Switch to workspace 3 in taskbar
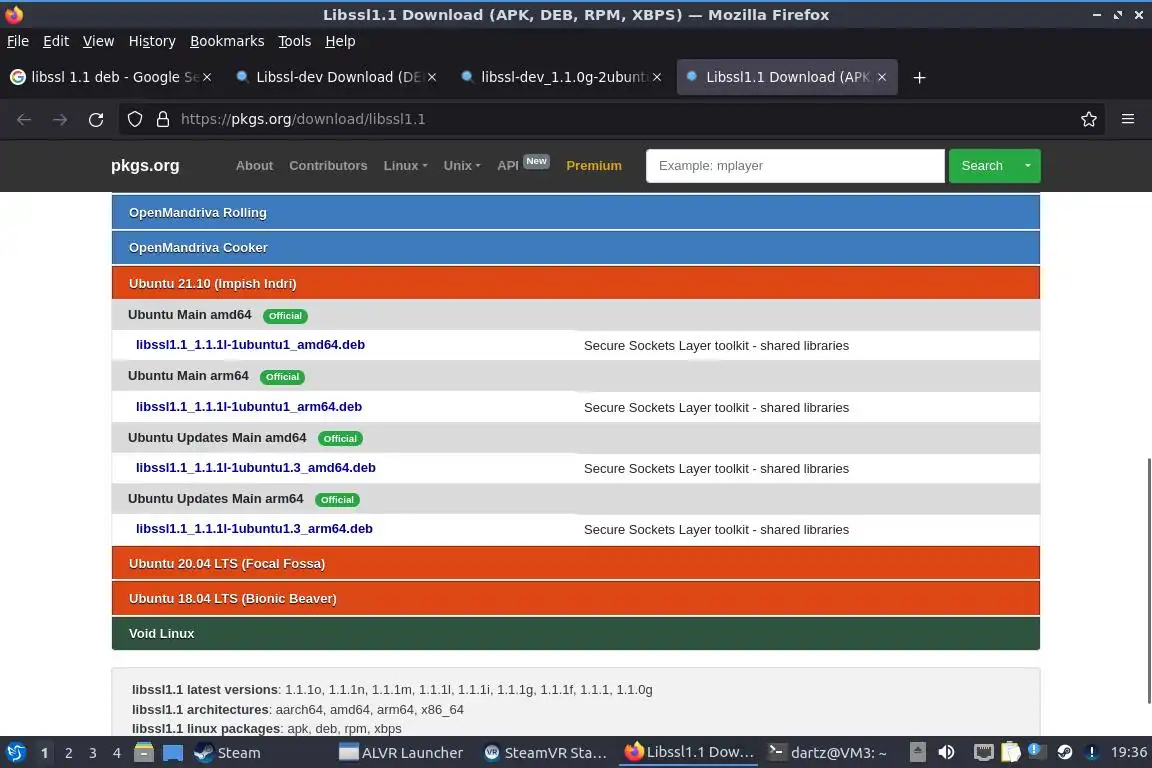 pos(93,753)
